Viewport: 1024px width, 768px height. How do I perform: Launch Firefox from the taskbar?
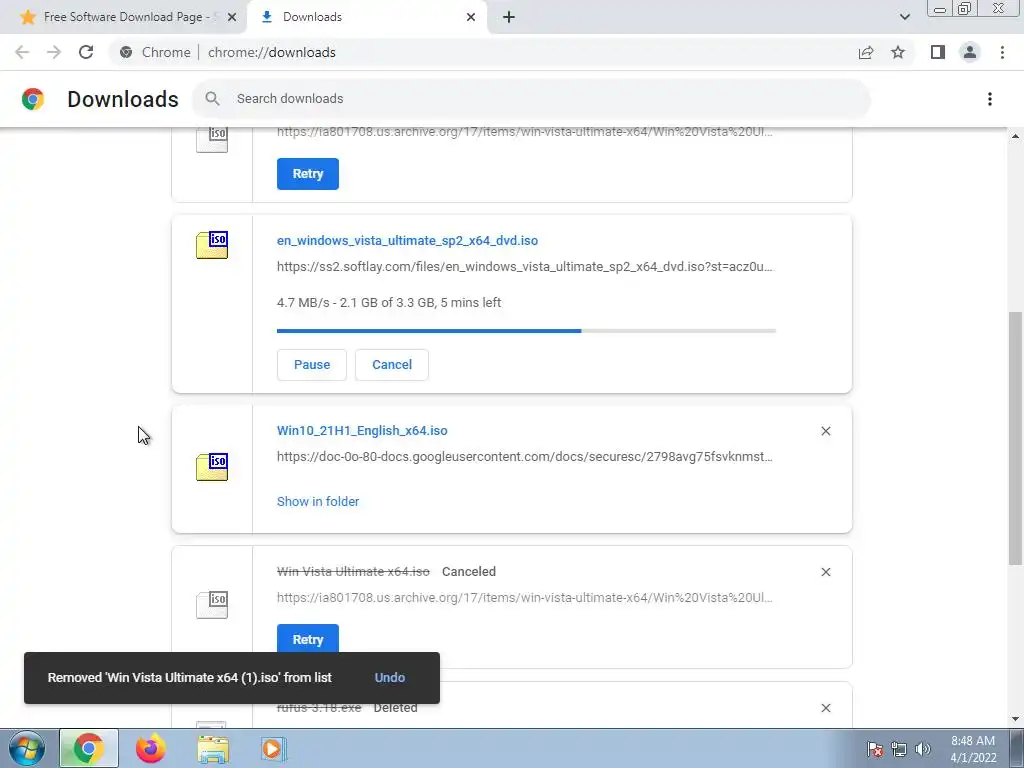coord(150,748)
